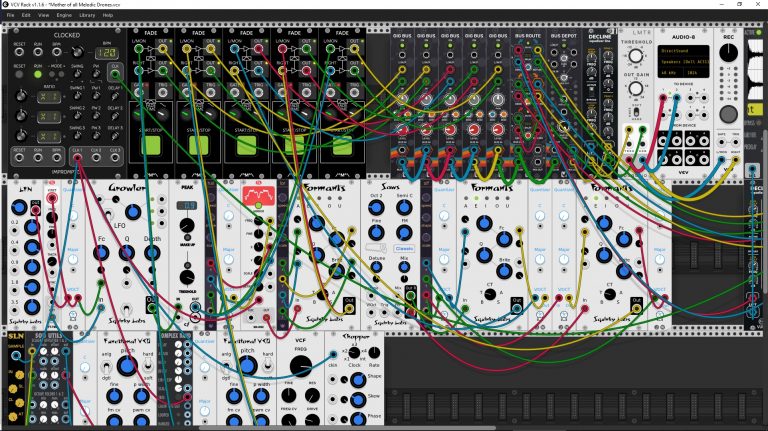
Task: Open the View menu
Action: pyautogui.click(x=43, y=15)
